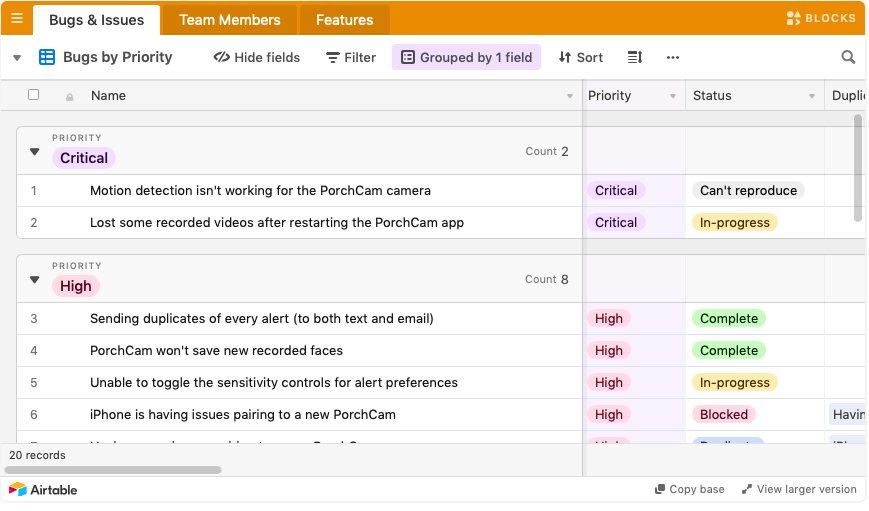Viewport: 869px width, 511px height.
Task: Click the horizontal scrollbar at the bottom
Action: [x=115, y=469]
